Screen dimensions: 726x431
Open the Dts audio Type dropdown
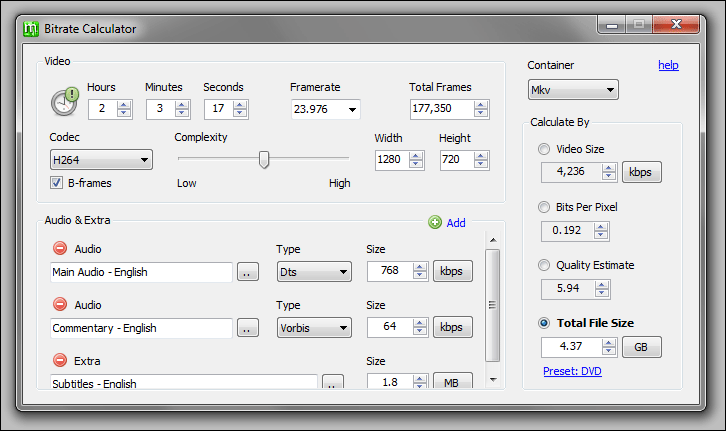314,272
